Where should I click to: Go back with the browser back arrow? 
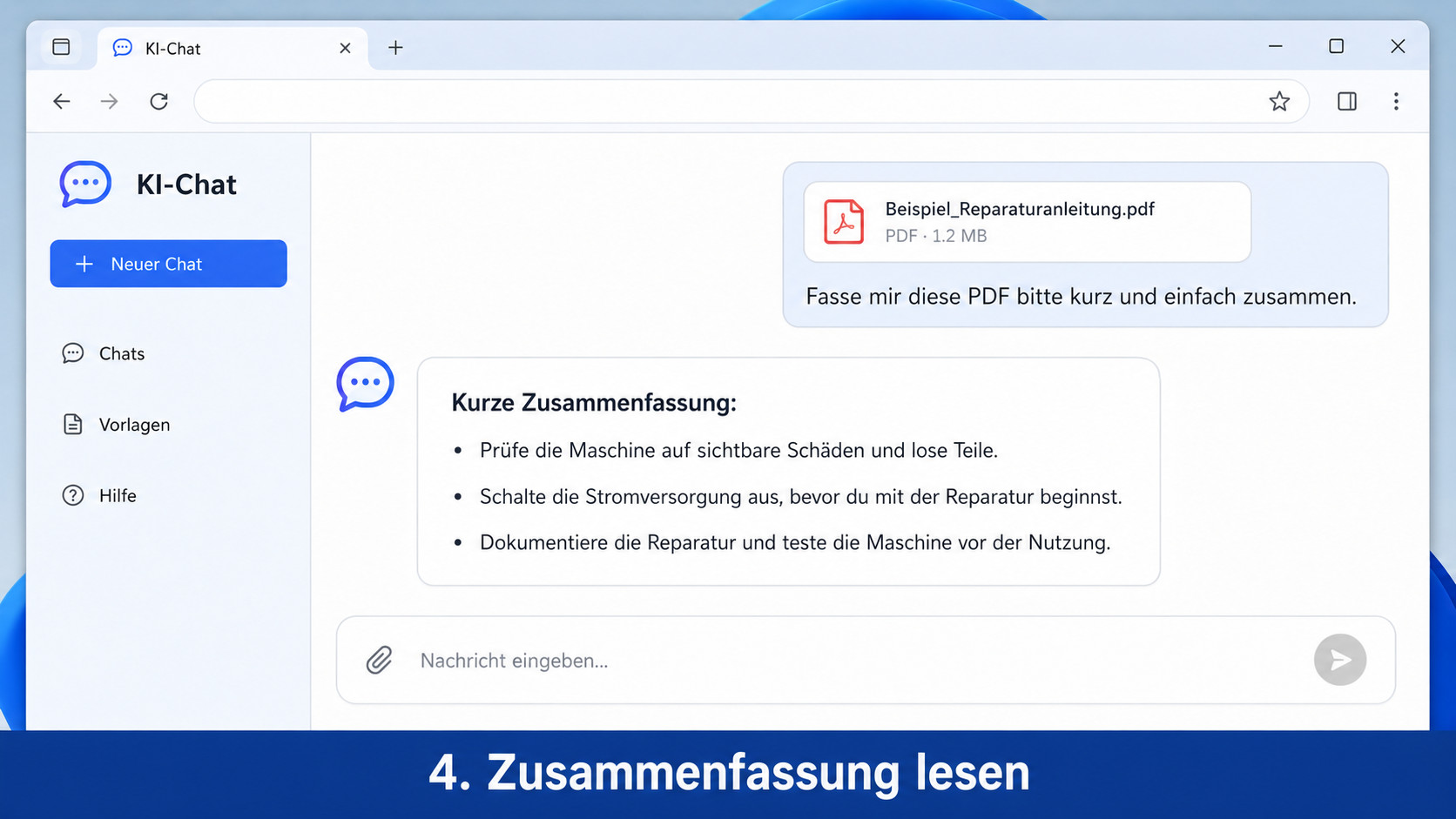[x=61, y=102]
